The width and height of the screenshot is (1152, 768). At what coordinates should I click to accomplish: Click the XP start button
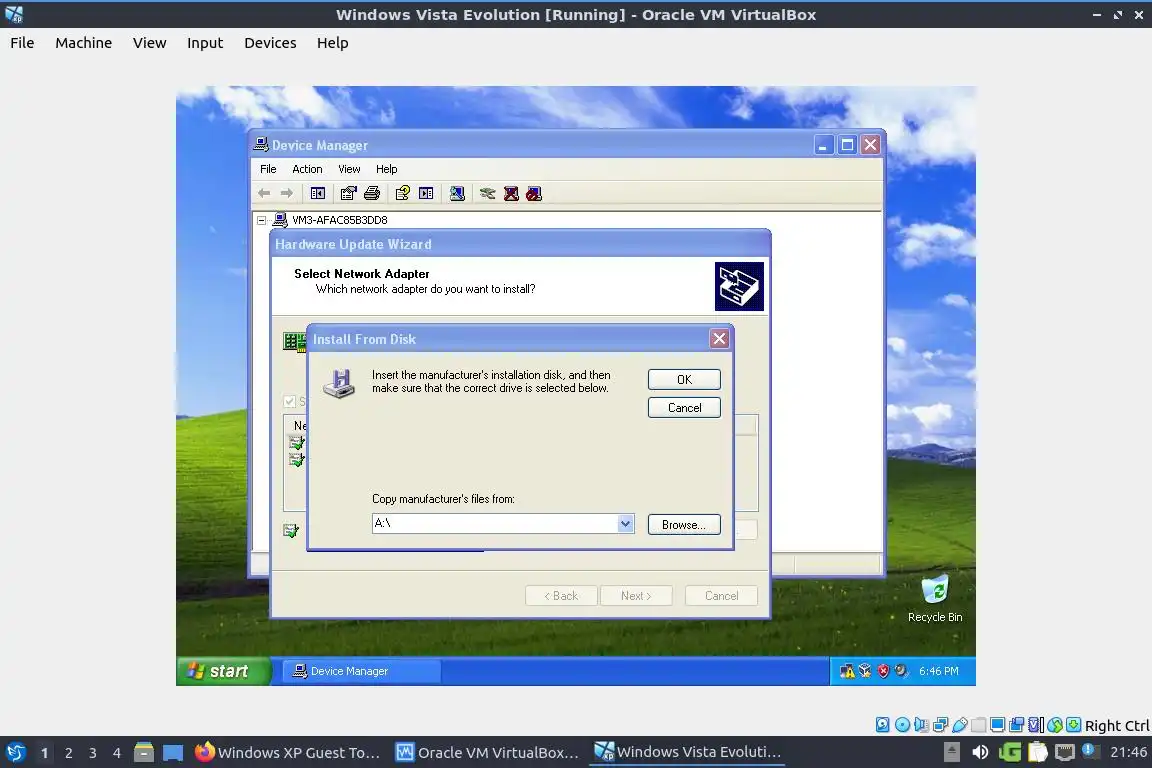pos(223,671)
